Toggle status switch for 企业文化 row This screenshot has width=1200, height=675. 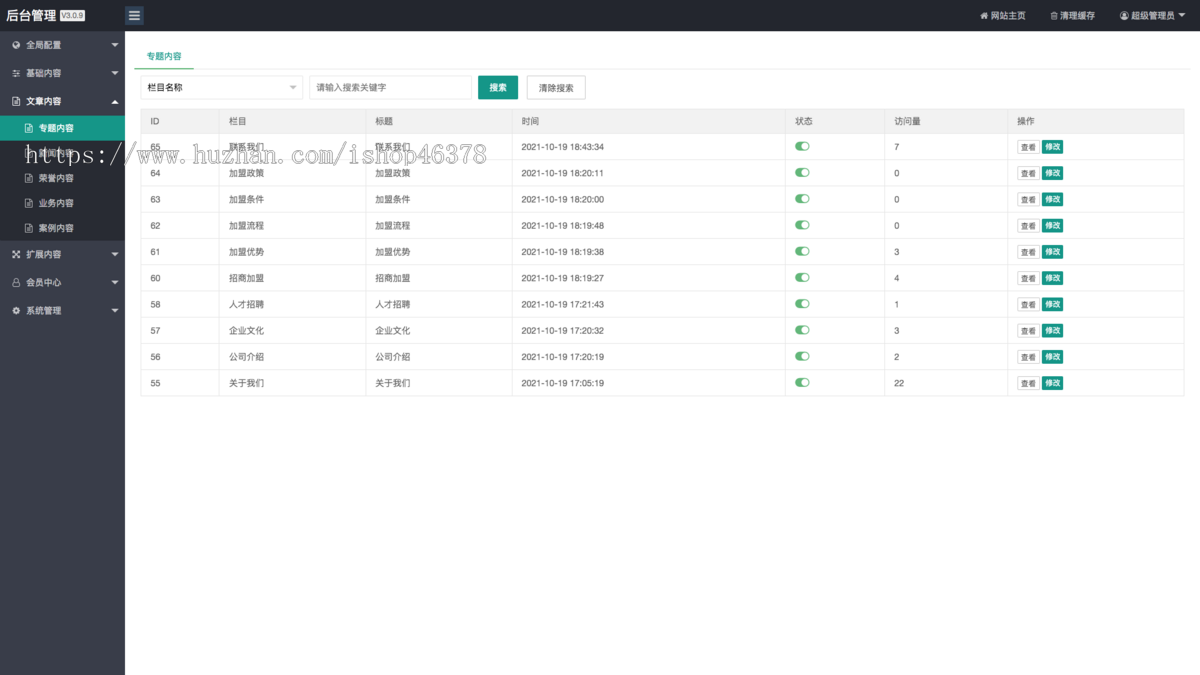pos(802,330)
